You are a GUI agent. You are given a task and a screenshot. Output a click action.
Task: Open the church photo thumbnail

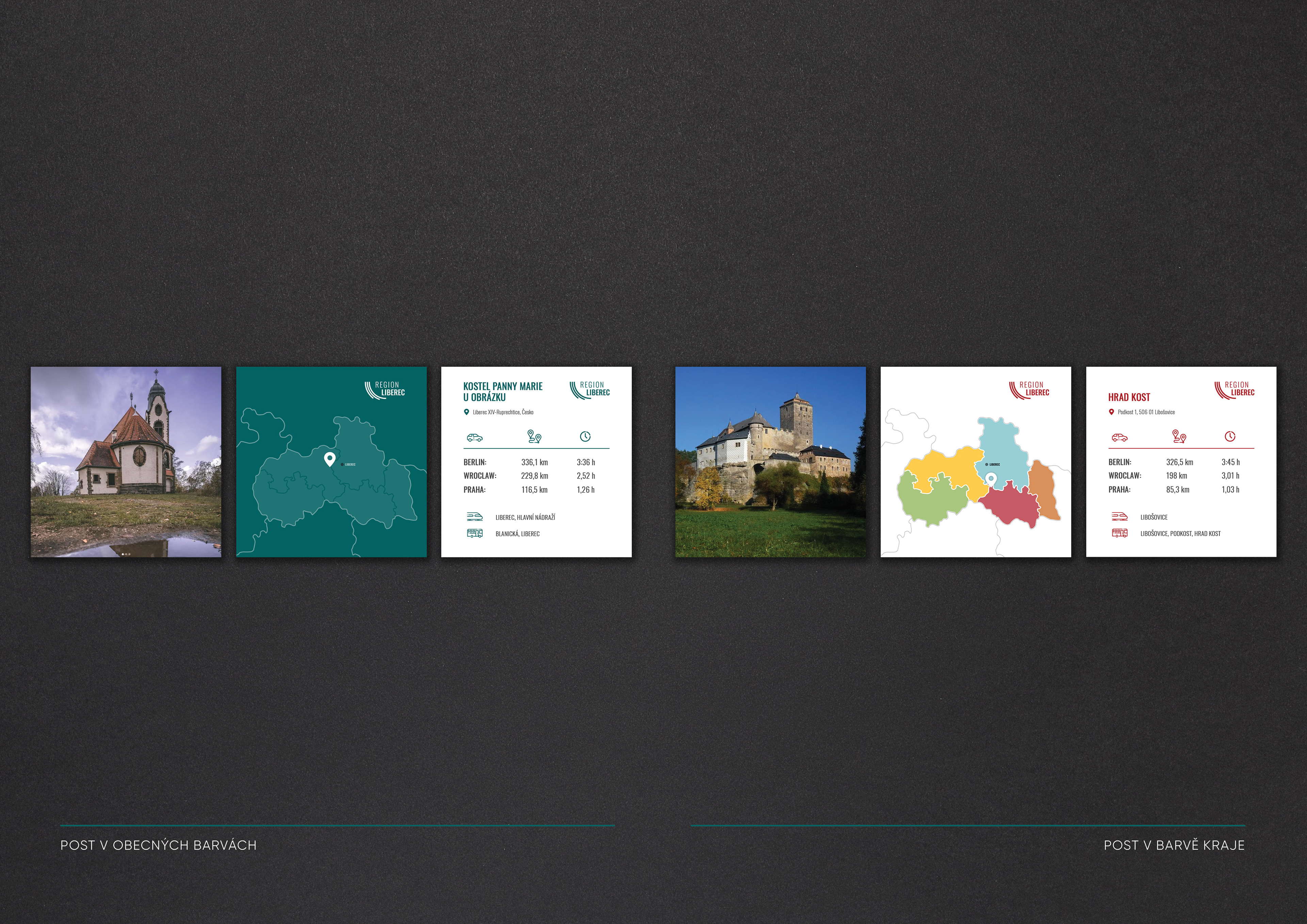[126, 462]
